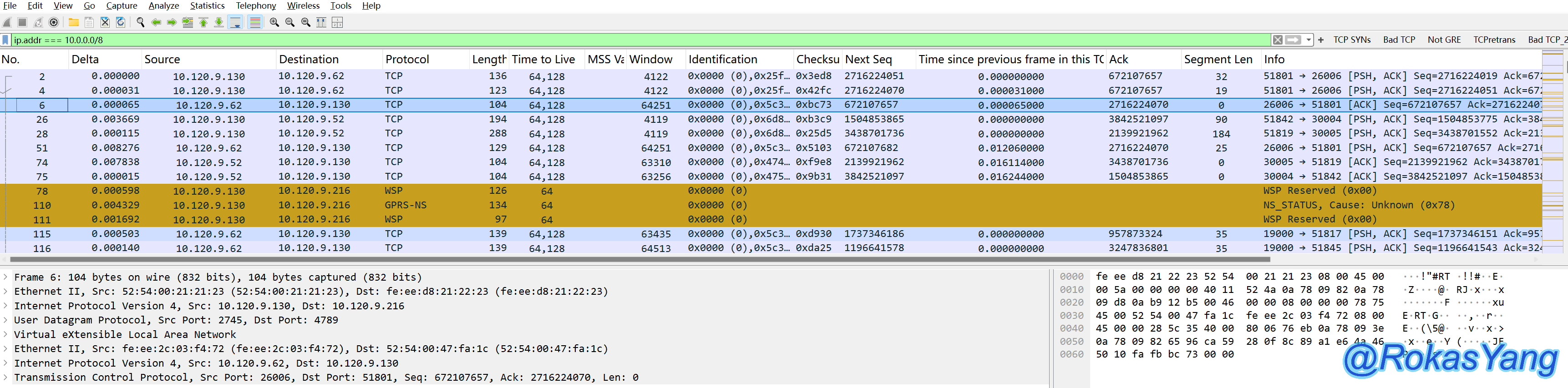Click the display filter bookmark icon

5,40
